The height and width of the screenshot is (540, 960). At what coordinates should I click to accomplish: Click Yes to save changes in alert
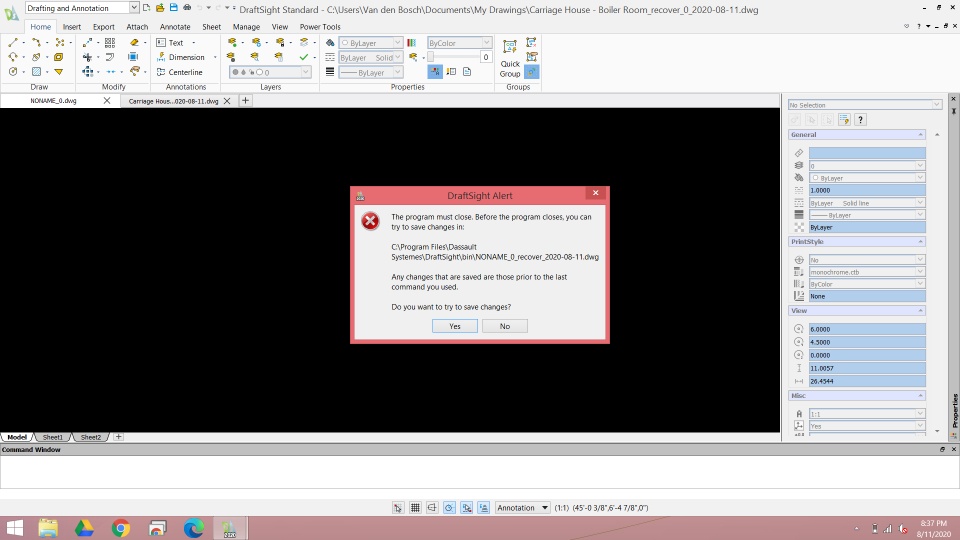coord(455,326)
